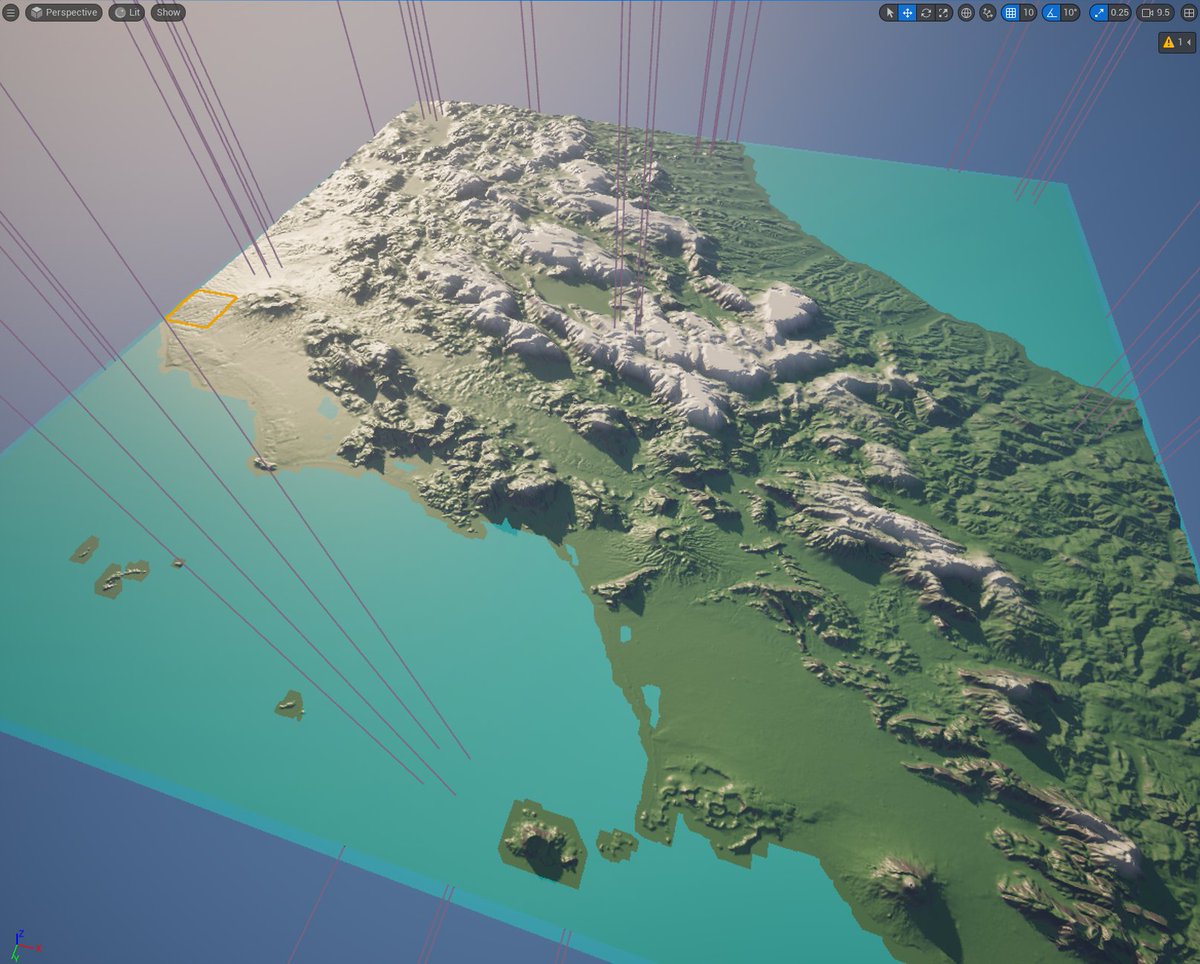1200x964 pixels.
Task: Open the Show flags menu
Action: pos(168,13)
